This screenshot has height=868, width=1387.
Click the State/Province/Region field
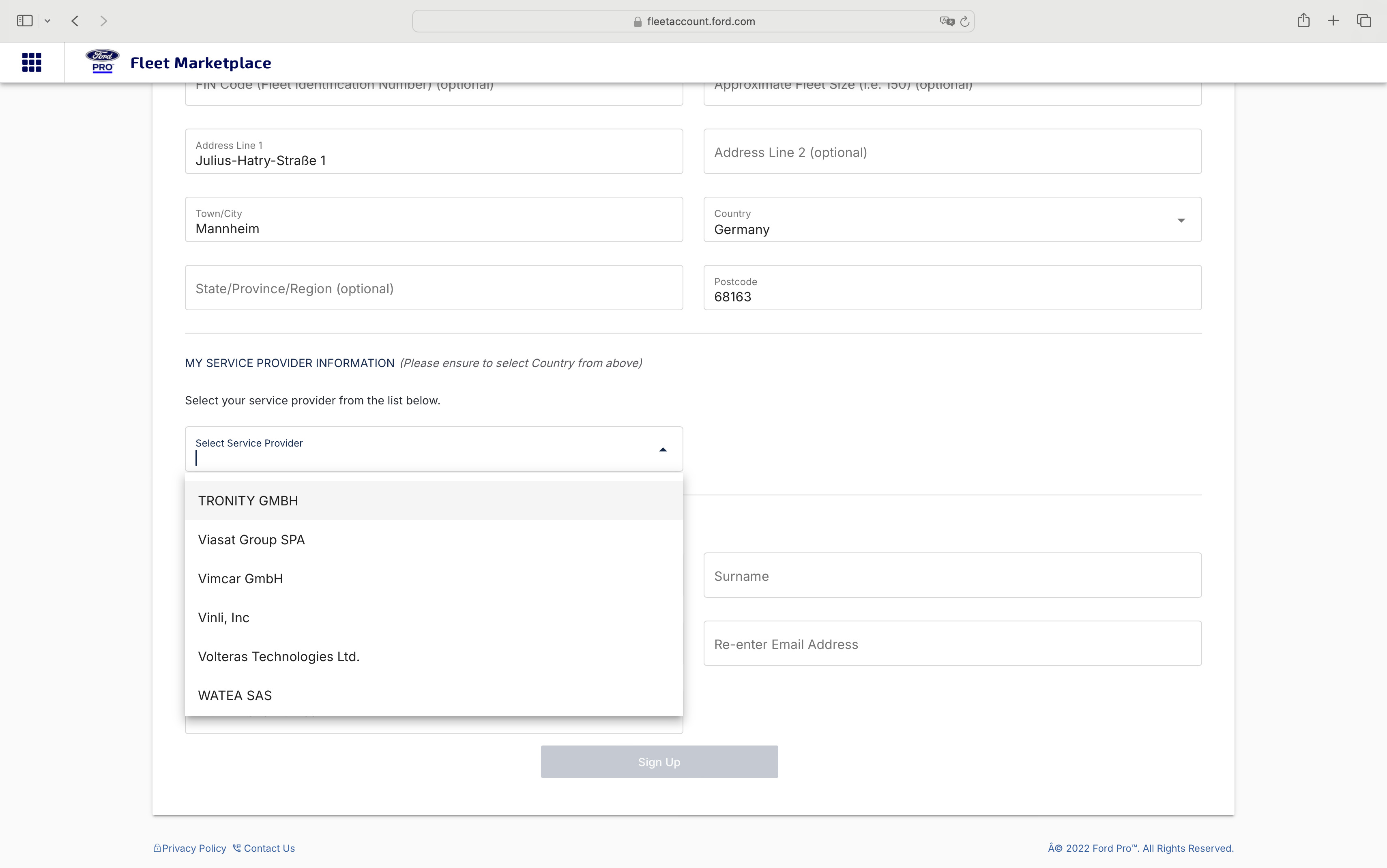coord(434,288)
